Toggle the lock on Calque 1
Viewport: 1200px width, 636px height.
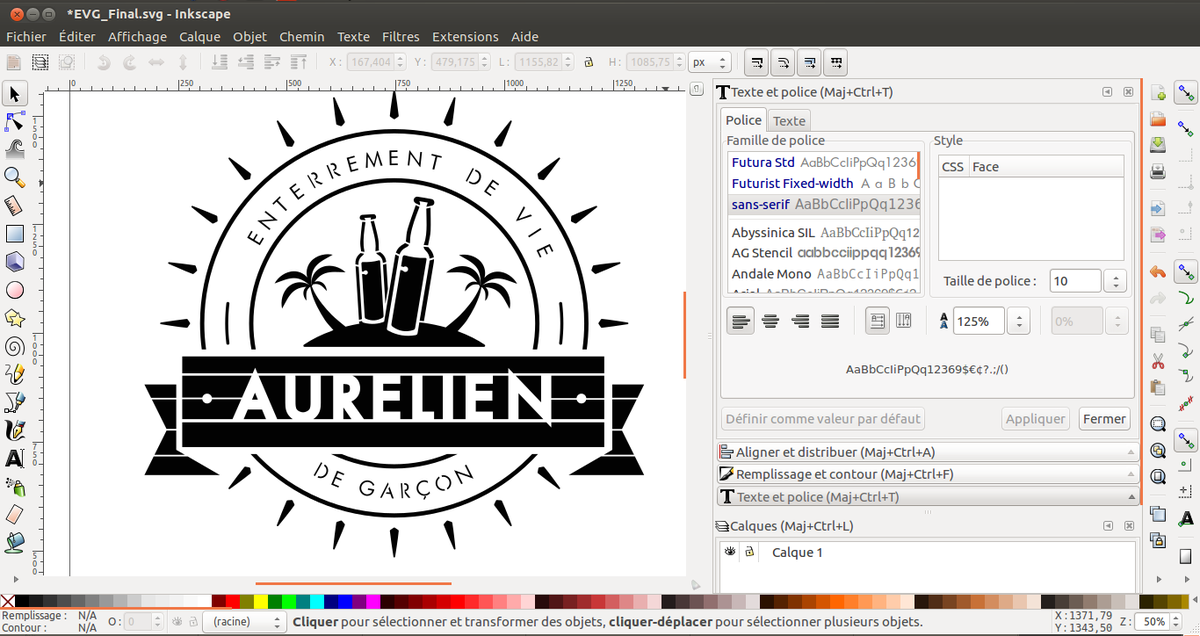tap(749, 552)
